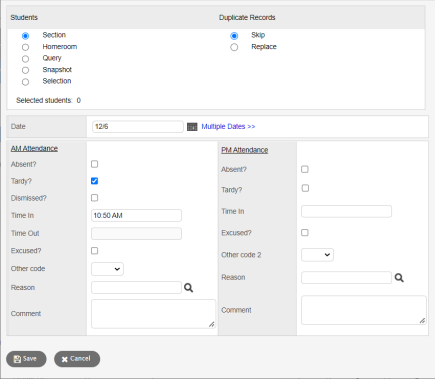Open the Other code dropdown
Image resolution: width=435 pixels, height=379 pixels.
107,269
